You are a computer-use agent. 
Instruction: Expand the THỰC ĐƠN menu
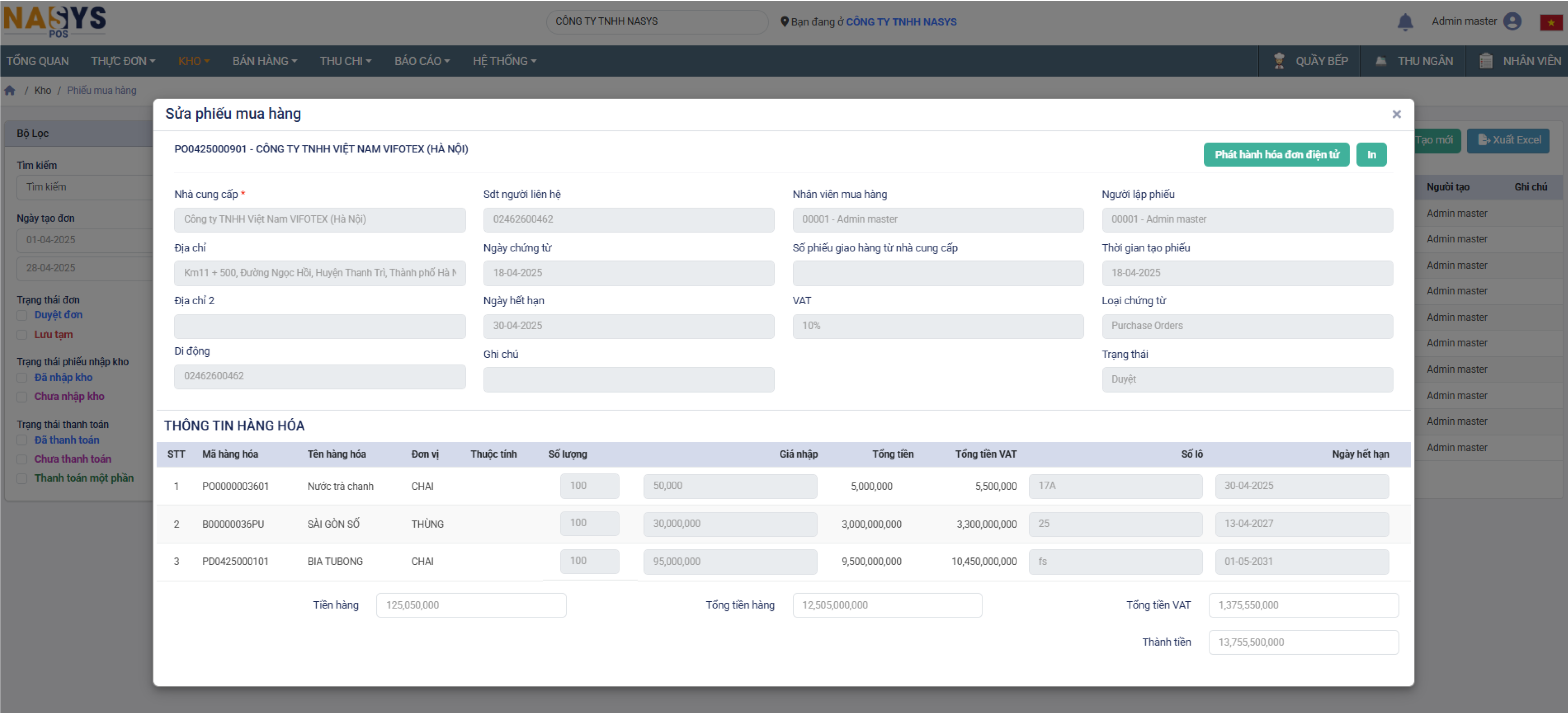123,61
